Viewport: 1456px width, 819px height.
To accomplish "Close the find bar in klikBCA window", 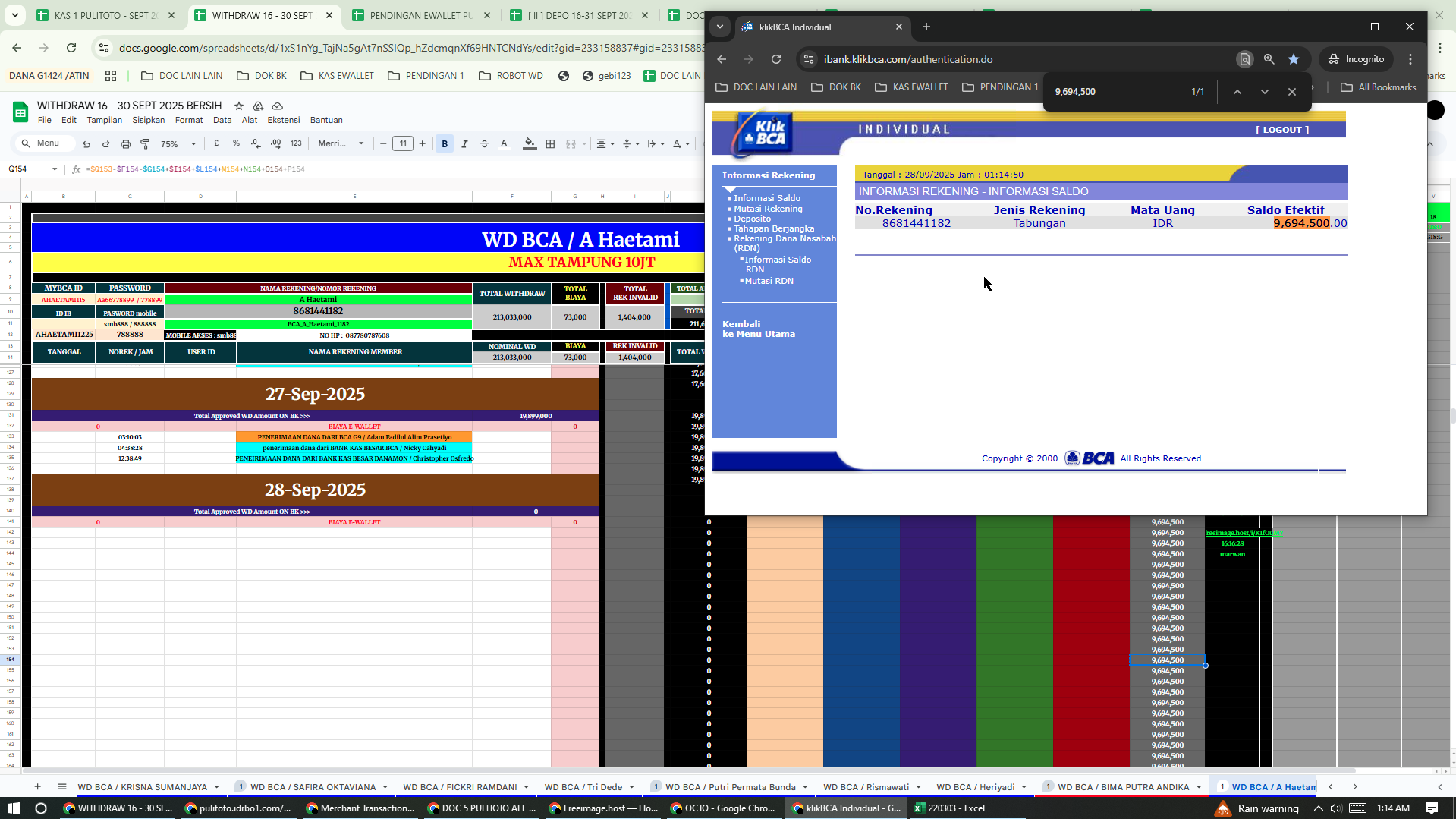I will 1291,92.
